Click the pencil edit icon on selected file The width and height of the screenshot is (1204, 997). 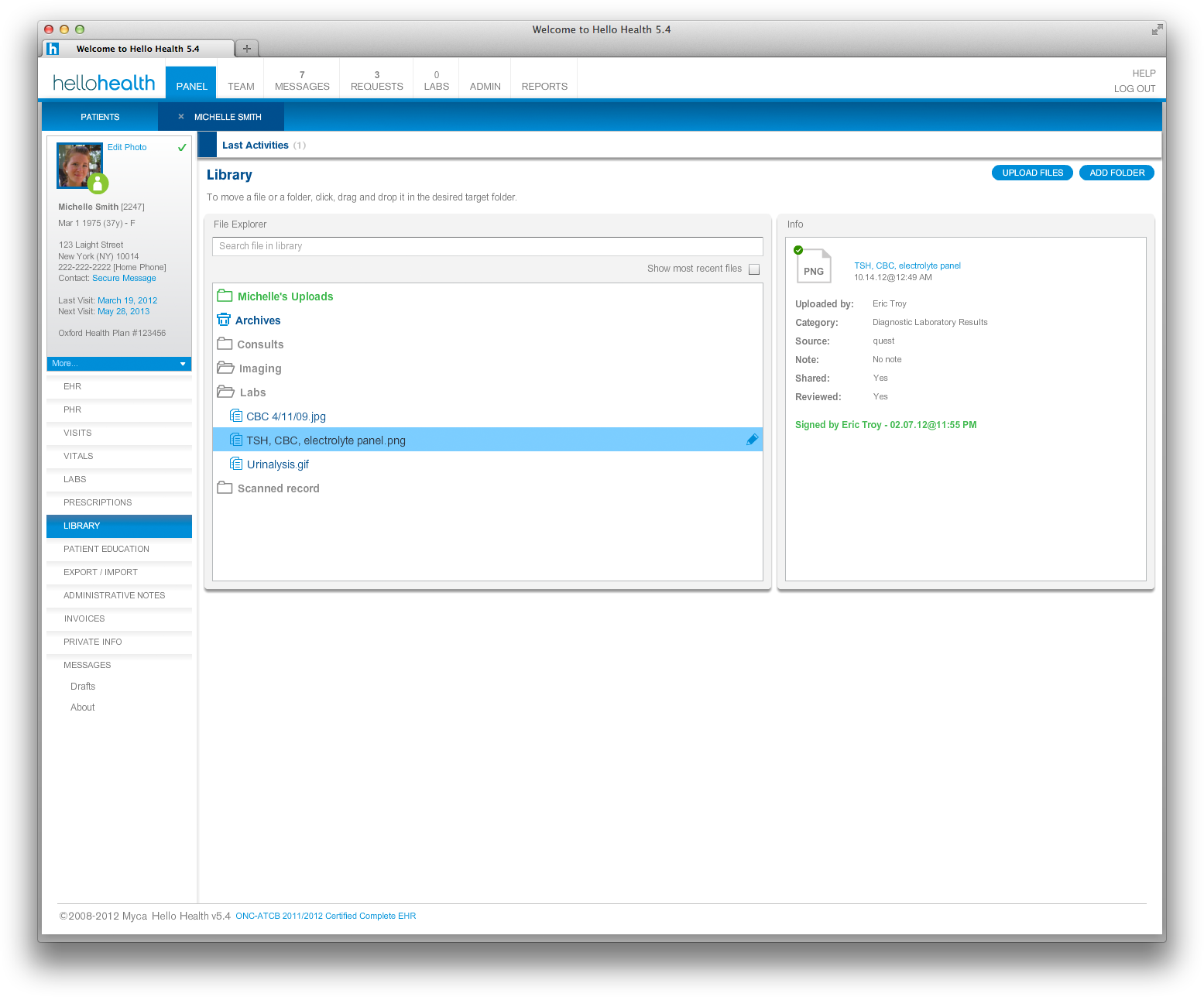pos(752,439)
